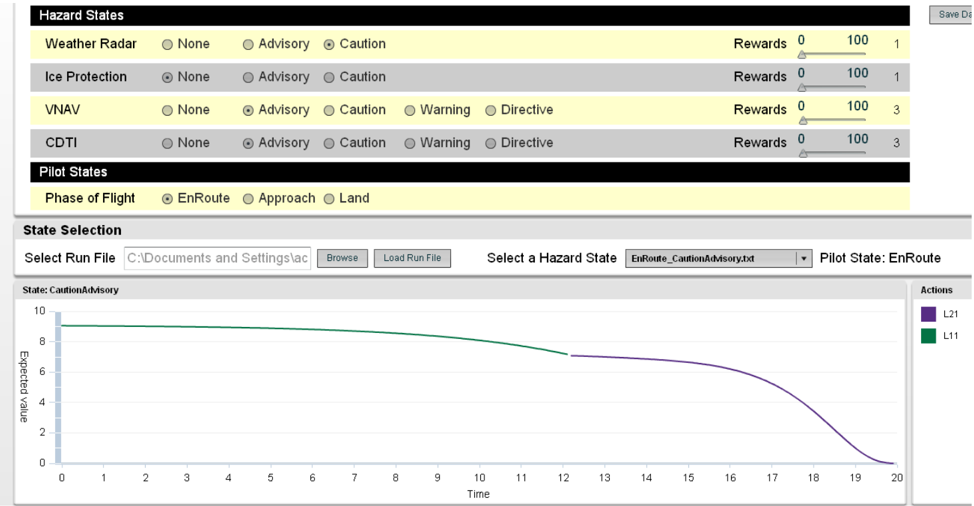The width and height of the screenshot is (974, 506).
Task: Choose Land as the Phase of Flight
Action: pos(329,199)
